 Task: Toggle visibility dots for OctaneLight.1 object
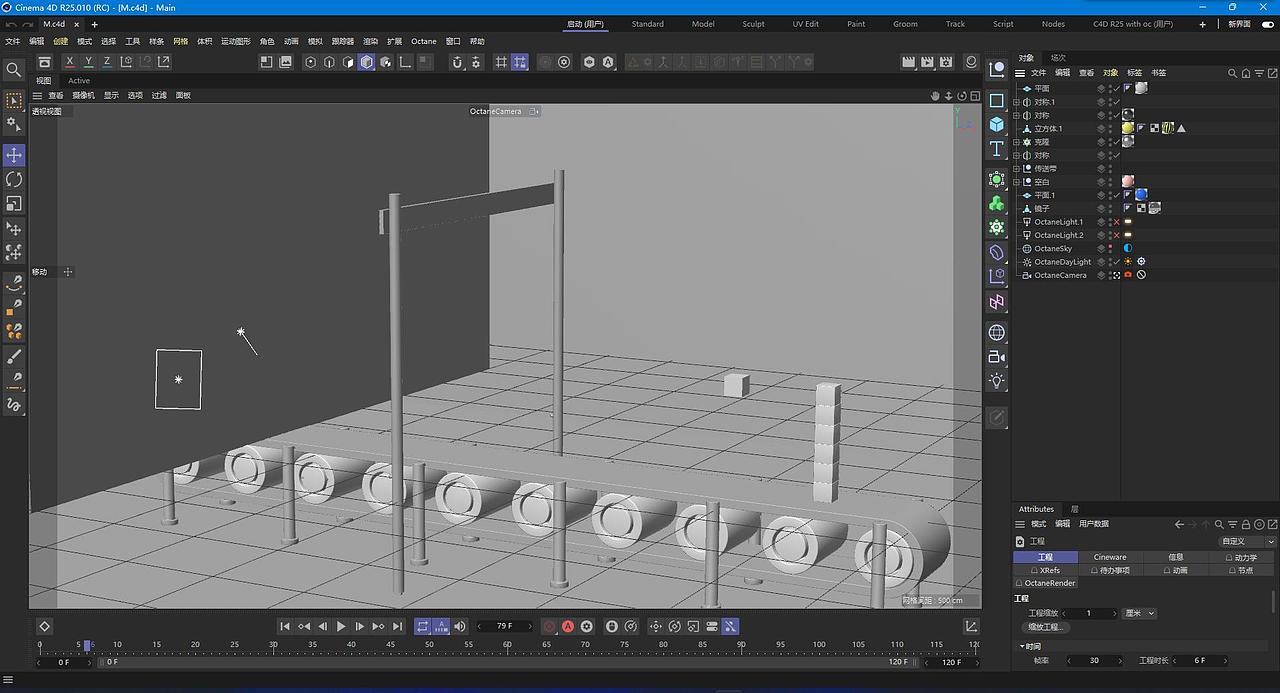tap(1110, 222)
